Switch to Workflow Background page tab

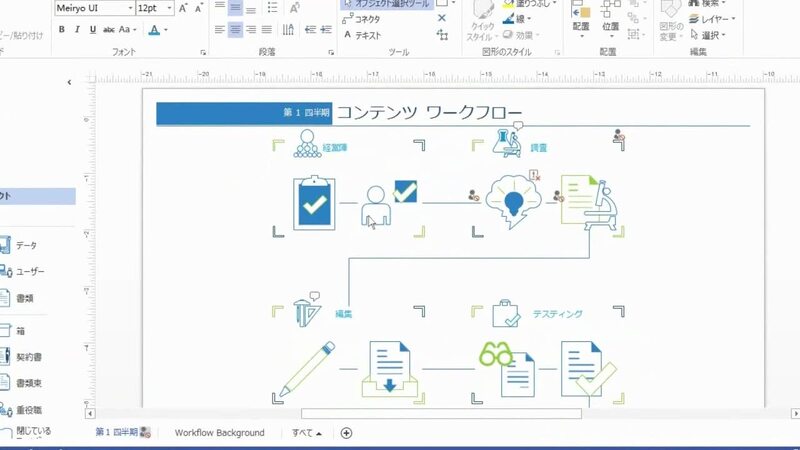(x=219, y=433)
